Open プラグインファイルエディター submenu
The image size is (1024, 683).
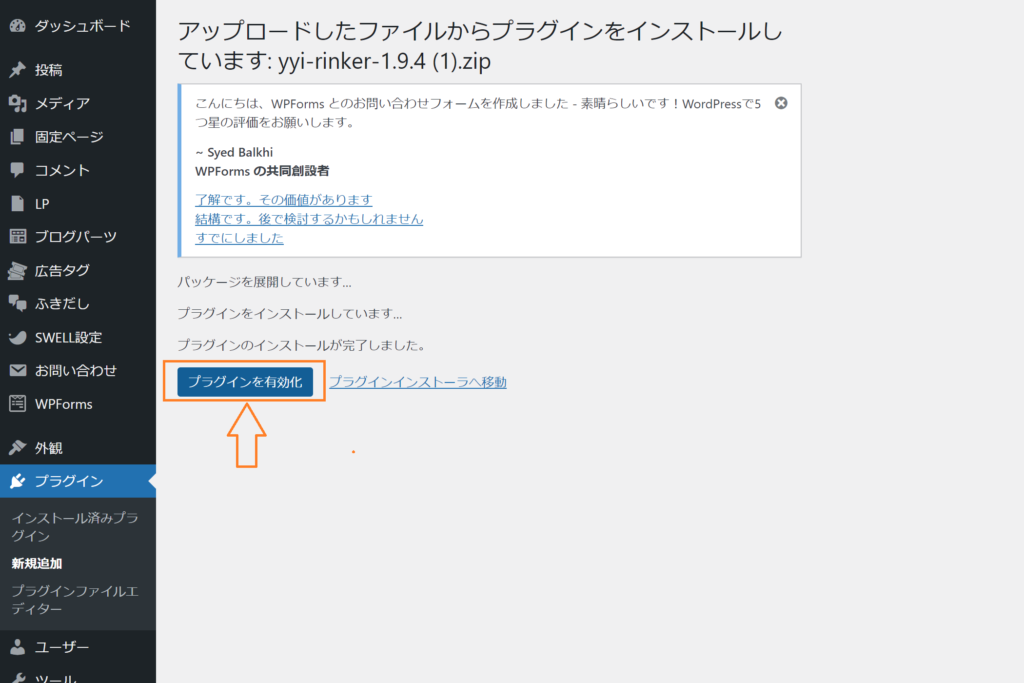tap(74, 599)
